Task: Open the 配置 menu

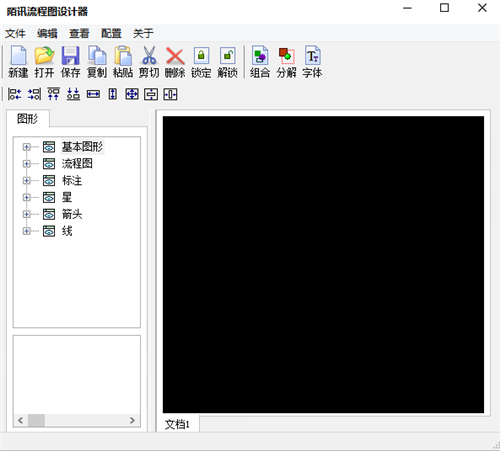Action: (111, 33)
